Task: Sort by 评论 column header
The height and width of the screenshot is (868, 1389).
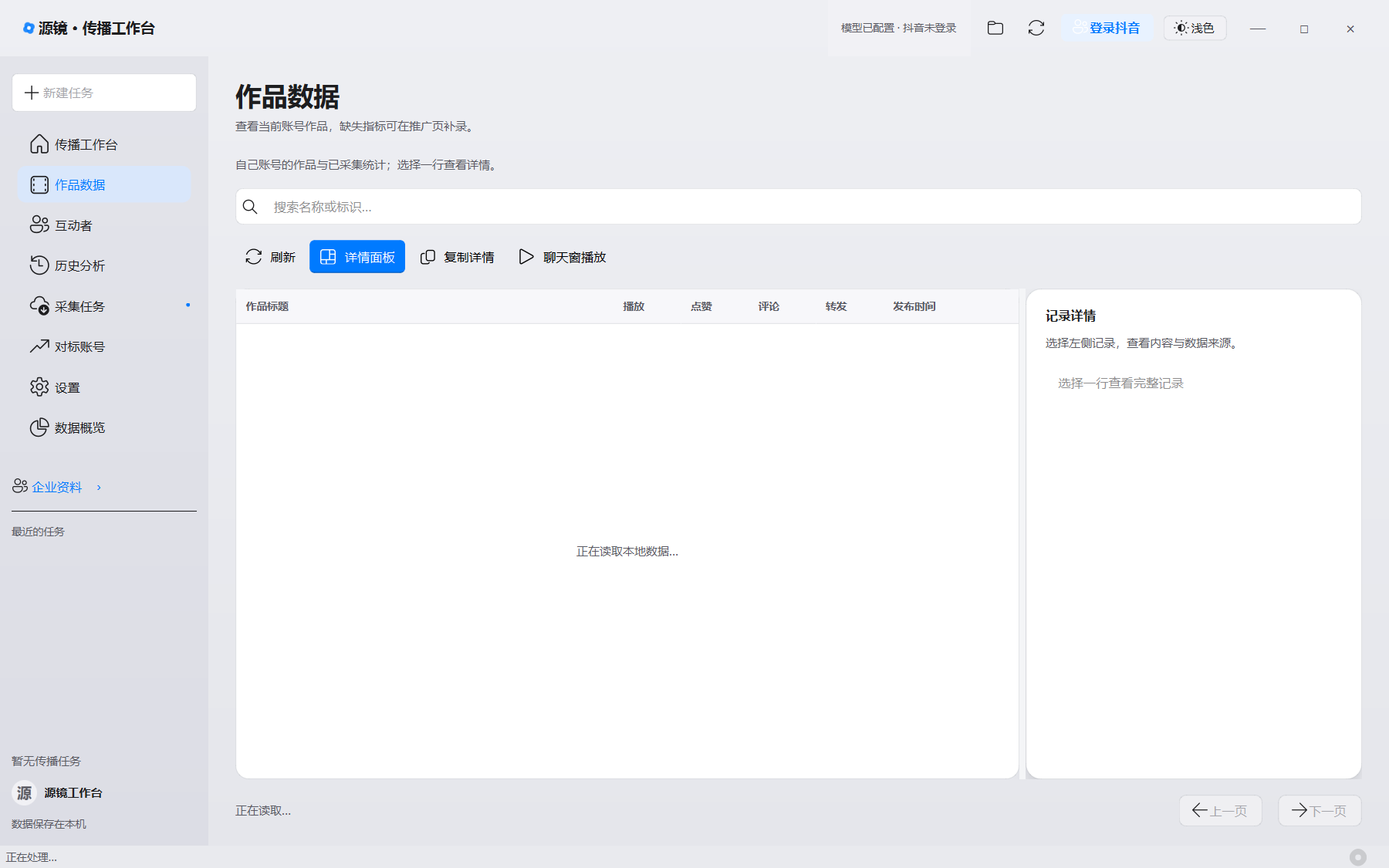Action: point(769,306)
